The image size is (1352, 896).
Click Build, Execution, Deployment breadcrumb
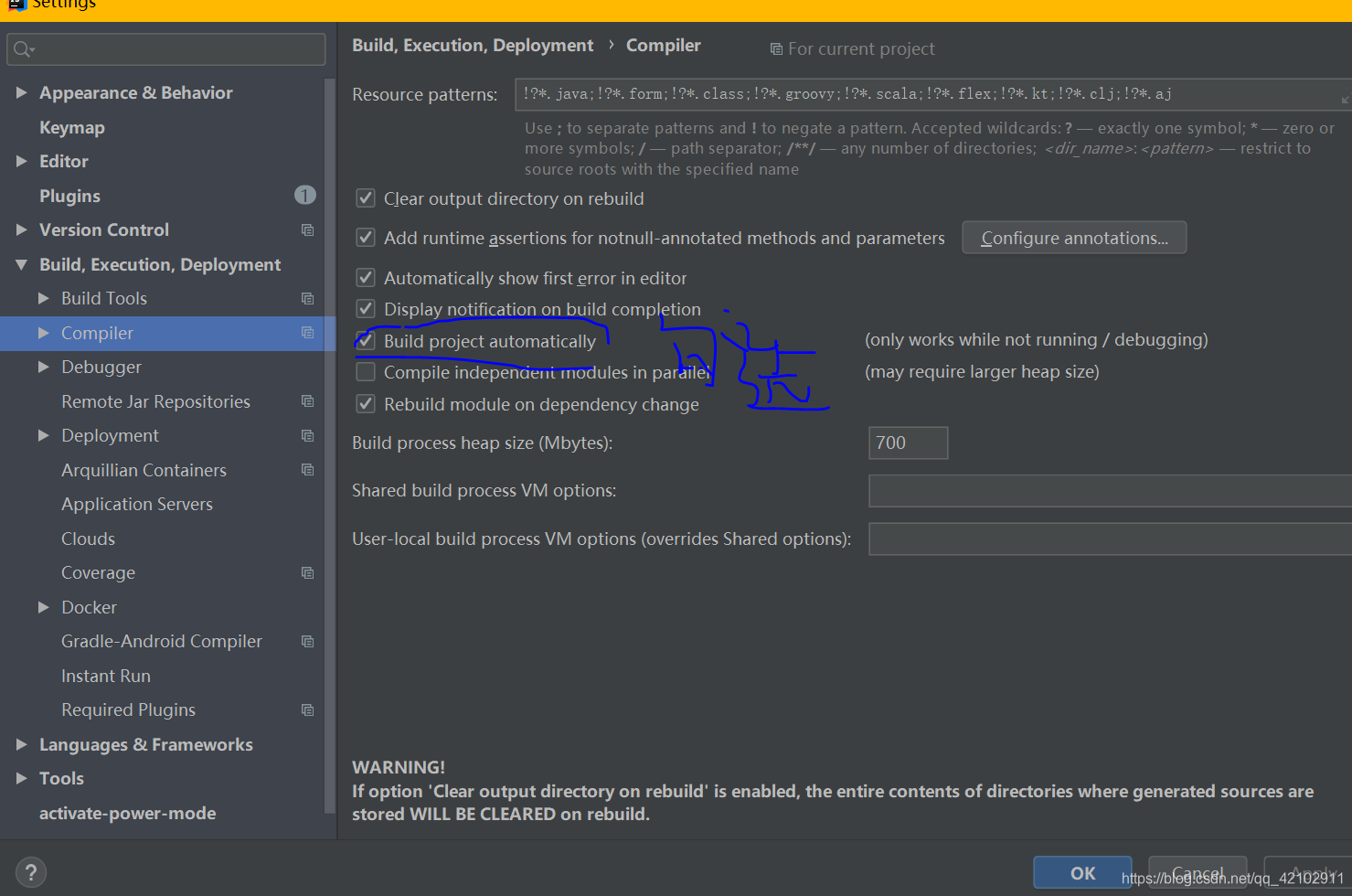point(473,45)
